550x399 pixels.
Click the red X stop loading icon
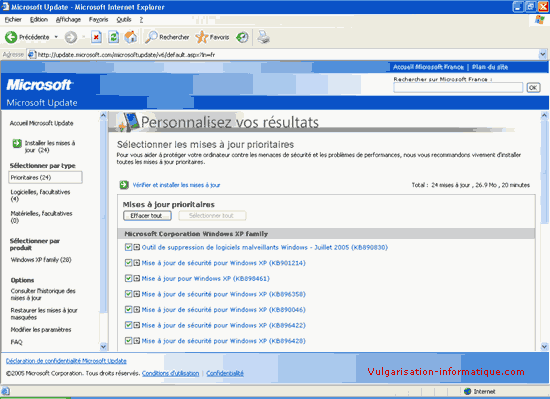coord(96,37)
